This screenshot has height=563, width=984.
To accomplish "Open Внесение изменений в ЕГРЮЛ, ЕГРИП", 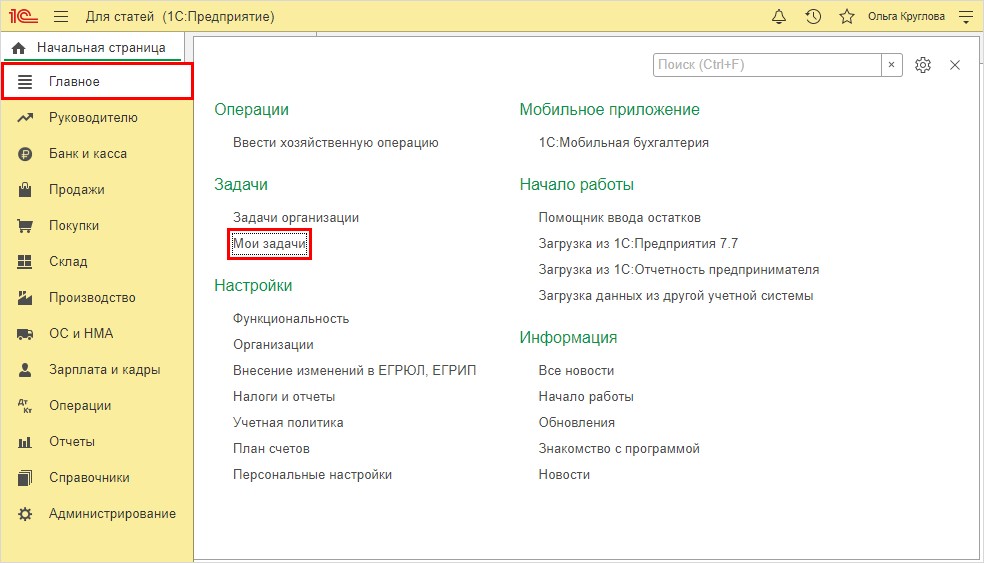I will tap(355, 370).
